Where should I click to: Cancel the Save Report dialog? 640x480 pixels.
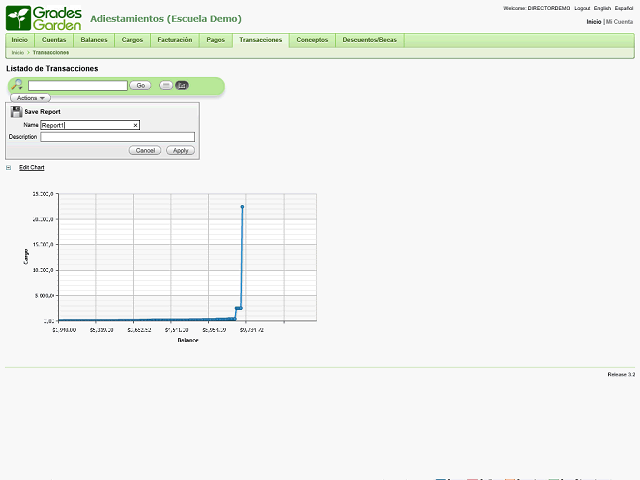click(x=145, y=150)
